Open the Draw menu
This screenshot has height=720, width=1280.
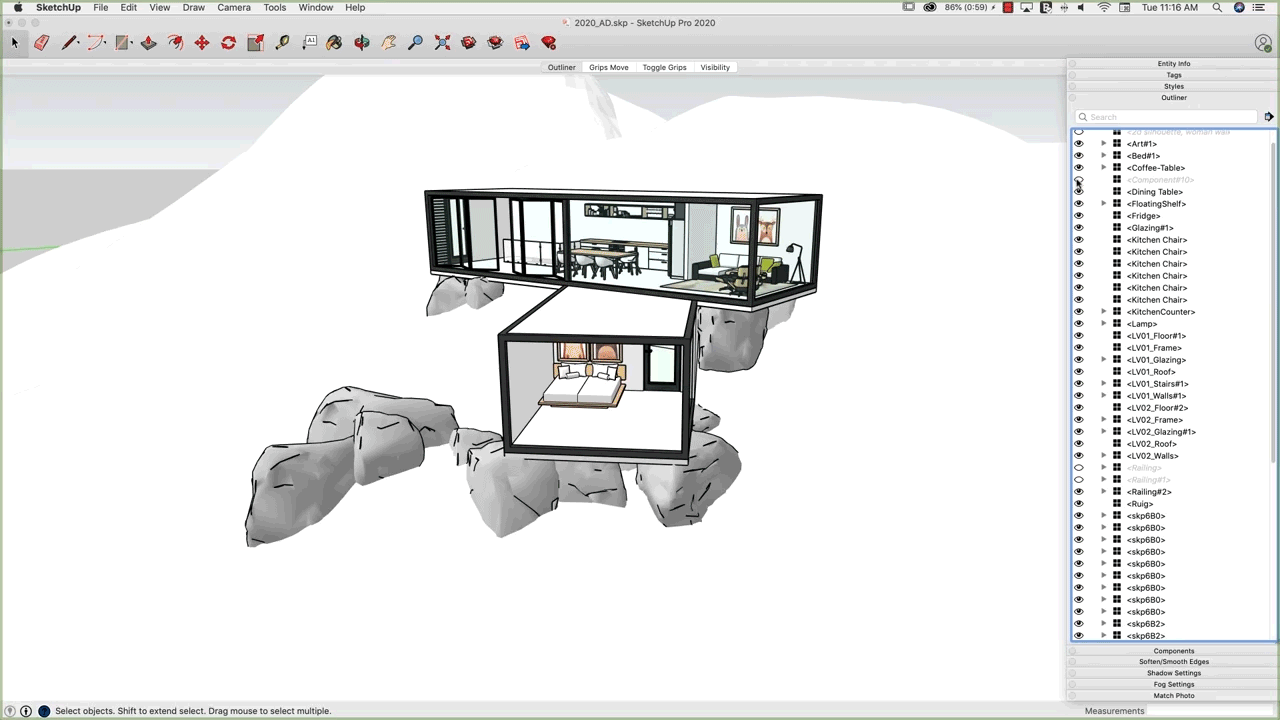click(x=193, y=7)
